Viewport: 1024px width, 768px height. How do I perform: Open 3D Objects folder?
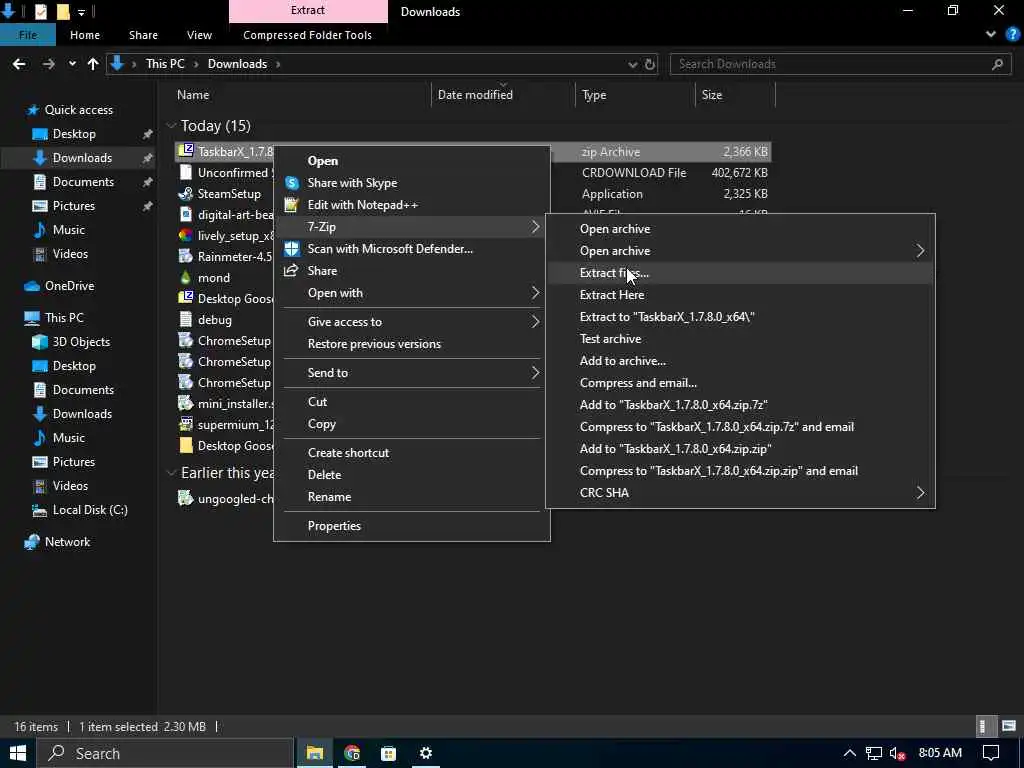[81, 342]
